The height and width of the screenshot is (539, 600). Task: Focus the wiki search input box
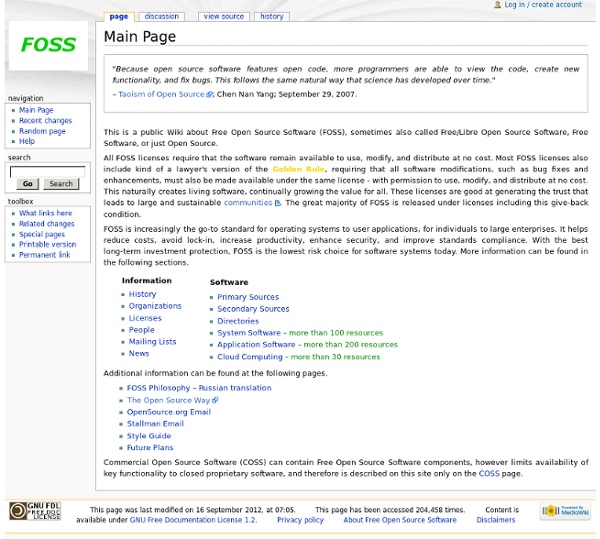pyautogui.click(x=47, y=172)
